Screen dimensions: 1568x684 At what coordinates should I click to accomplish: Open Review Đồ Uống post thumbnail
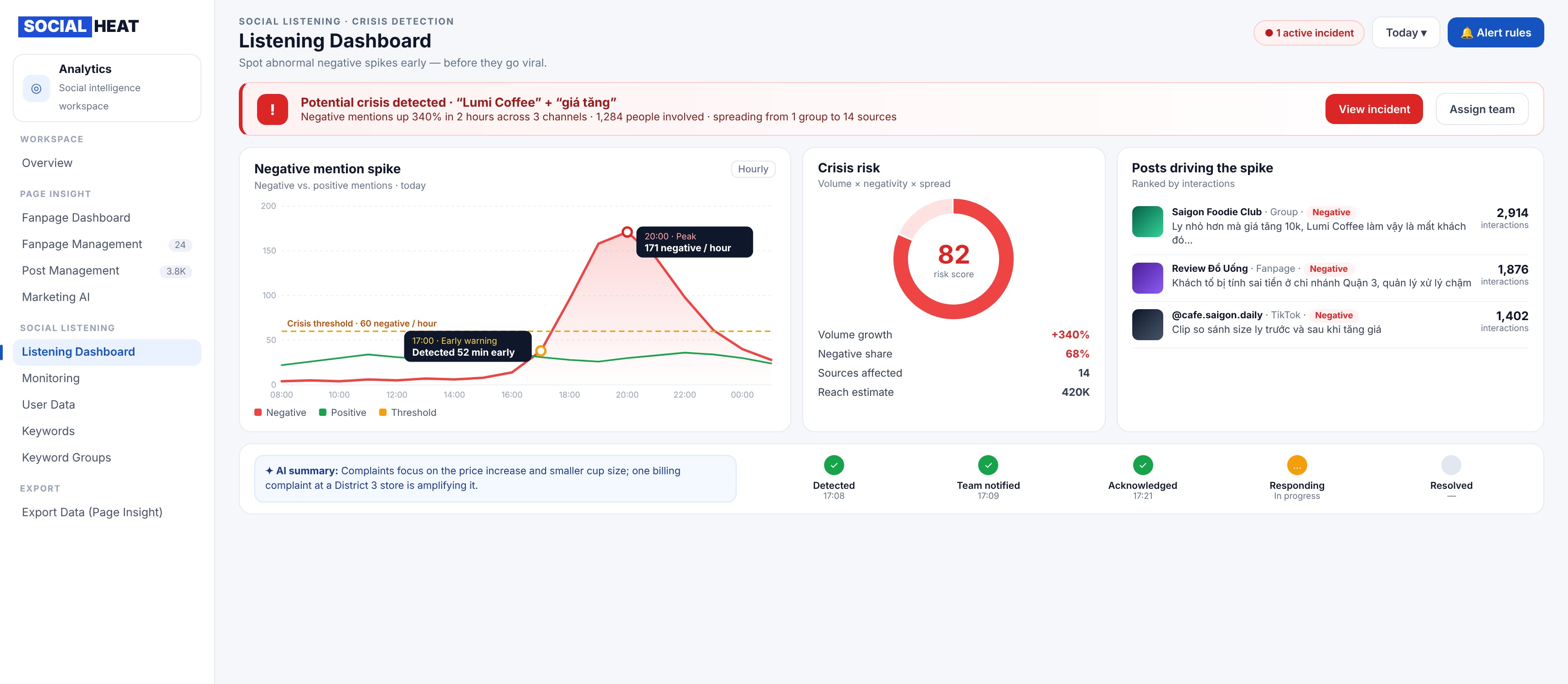[x=1147, y=278]
